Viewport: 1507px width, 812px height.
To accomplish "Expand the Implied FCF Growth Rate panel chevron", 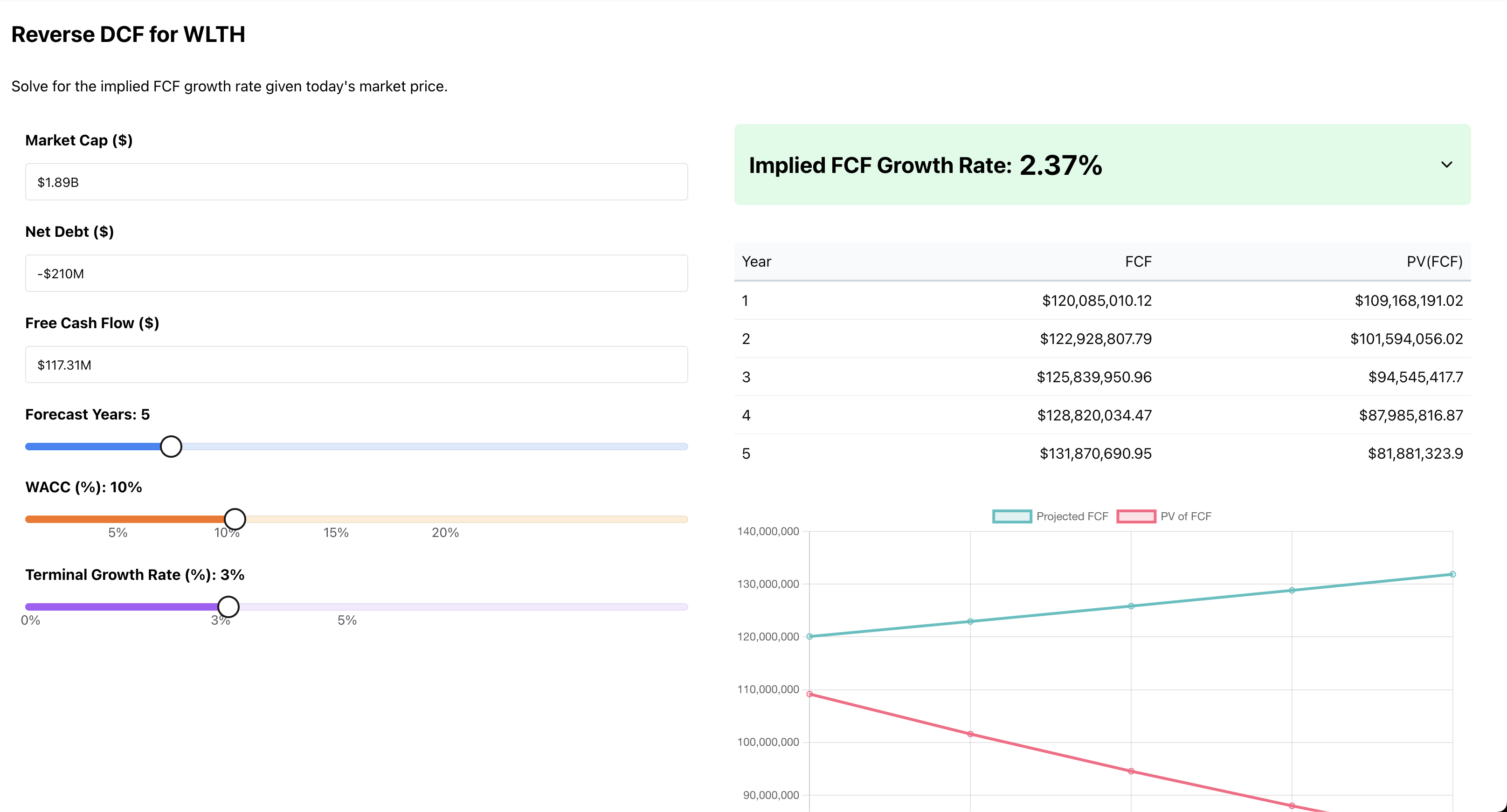I will pyautogui.click(x=1446, y=165).
